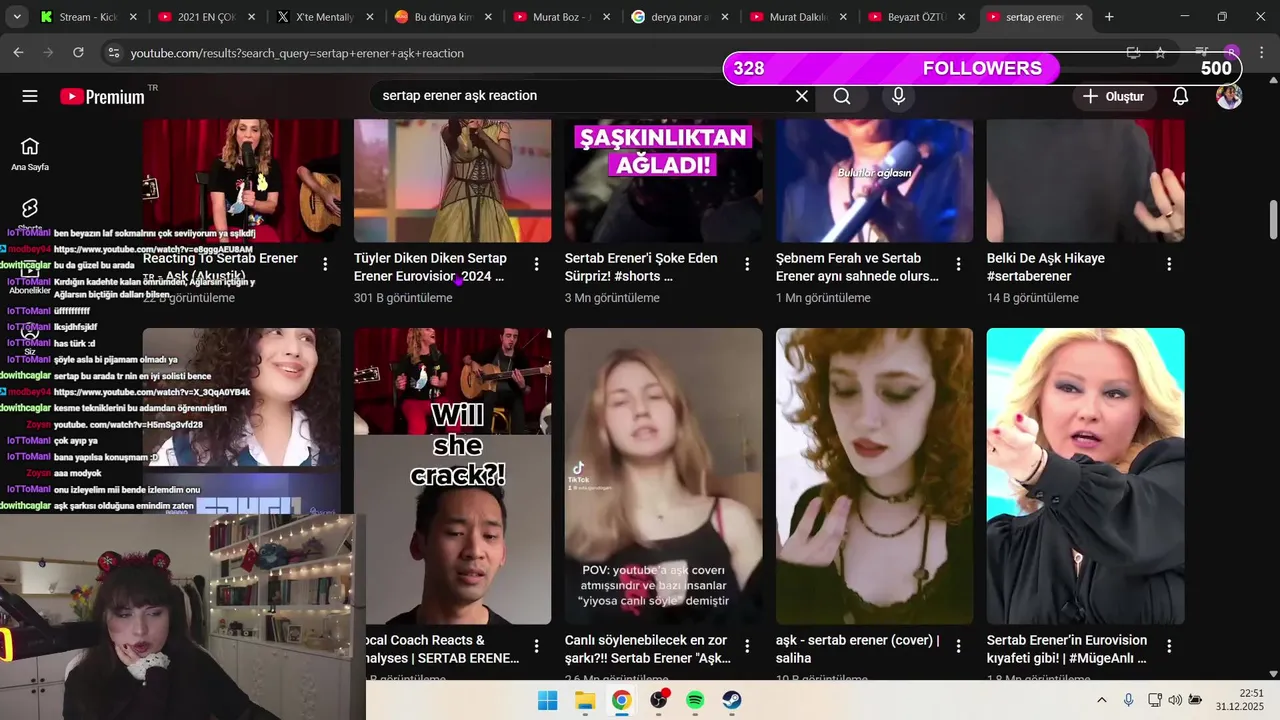
Task: Open aşk - sertab erener (cover) title
Action: (x=857, y=649)
